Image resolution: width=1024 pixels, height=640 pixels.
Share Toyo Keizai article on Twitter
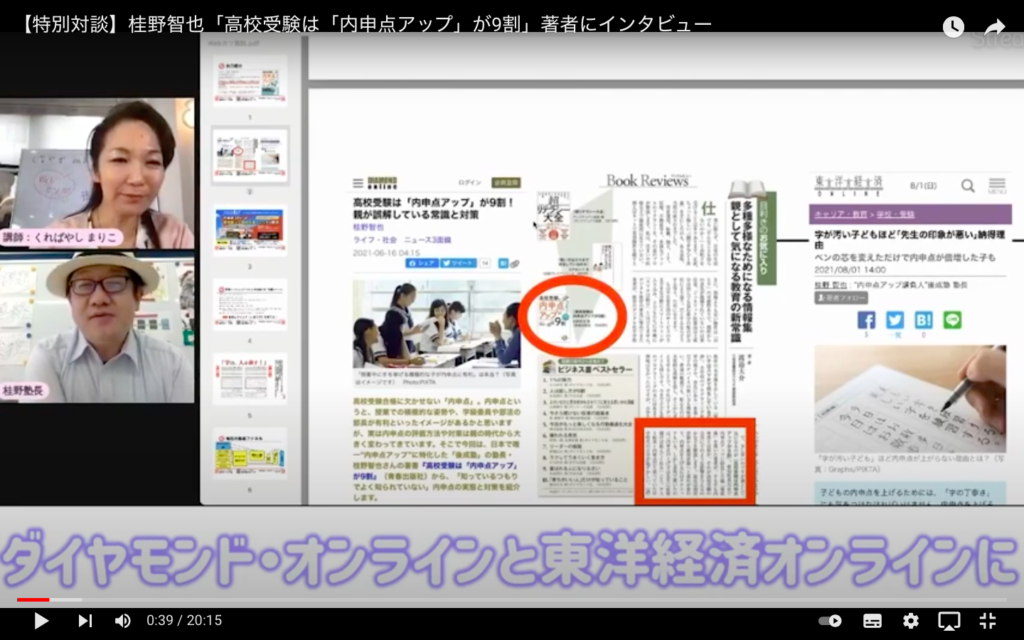click(895, 320)
